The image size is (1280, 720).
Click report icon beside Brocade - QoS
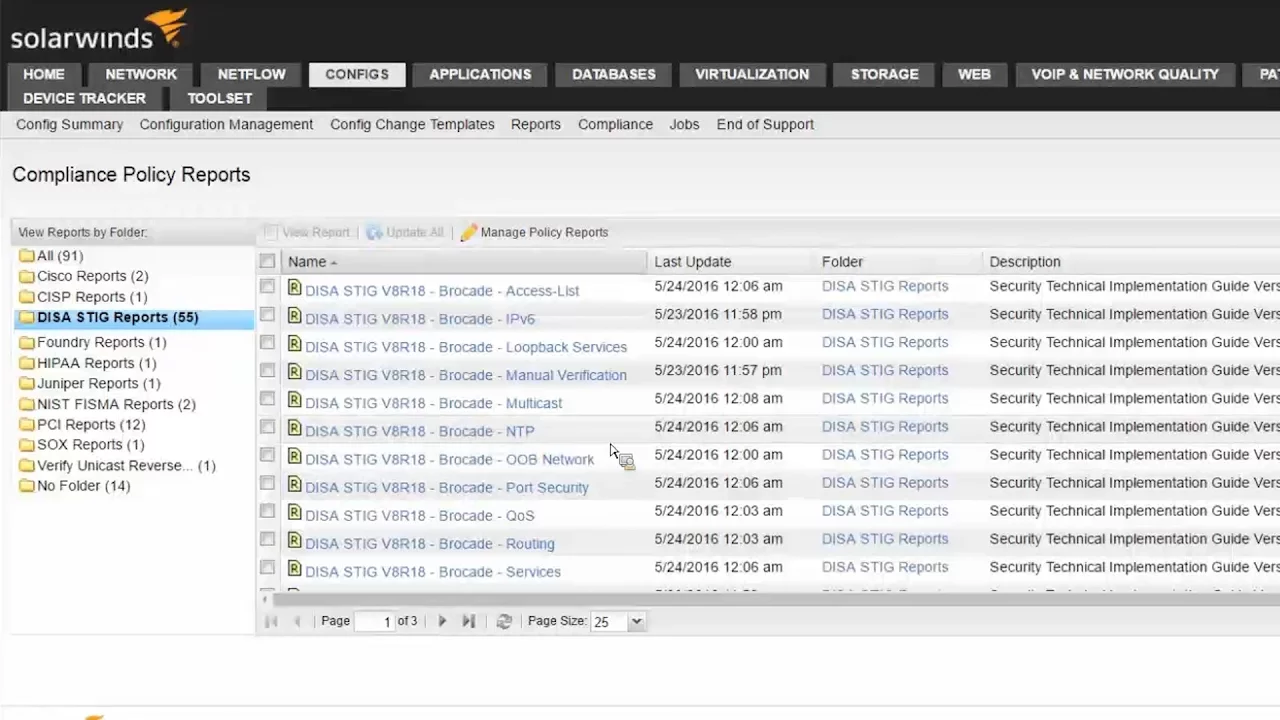[294, 512]
